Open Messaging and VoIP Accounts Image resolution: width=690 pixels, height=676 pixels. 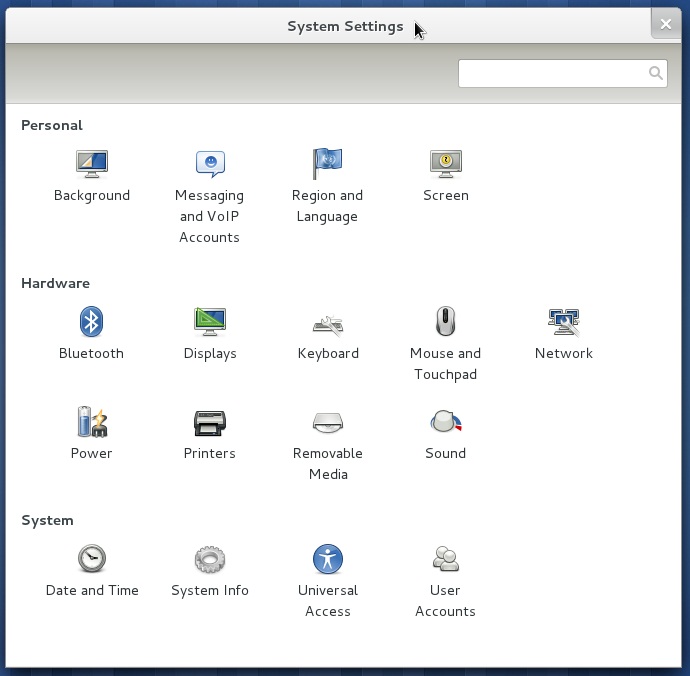(x=210, y=163)
